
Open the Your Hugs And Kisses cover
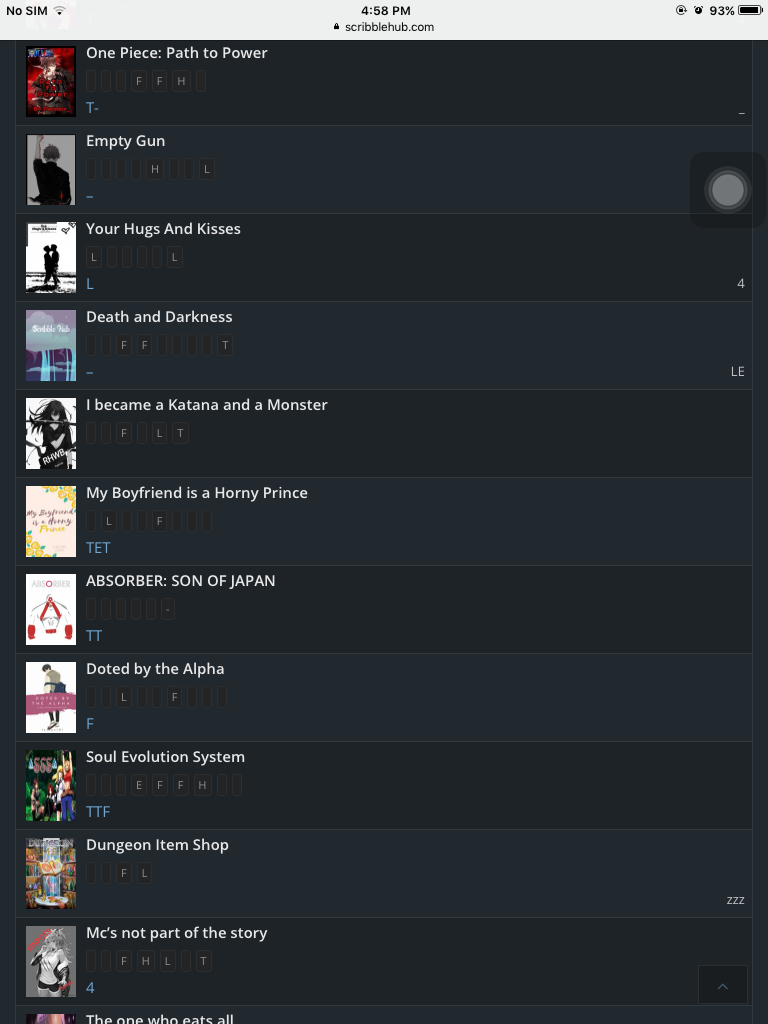[x=51, y=257]
